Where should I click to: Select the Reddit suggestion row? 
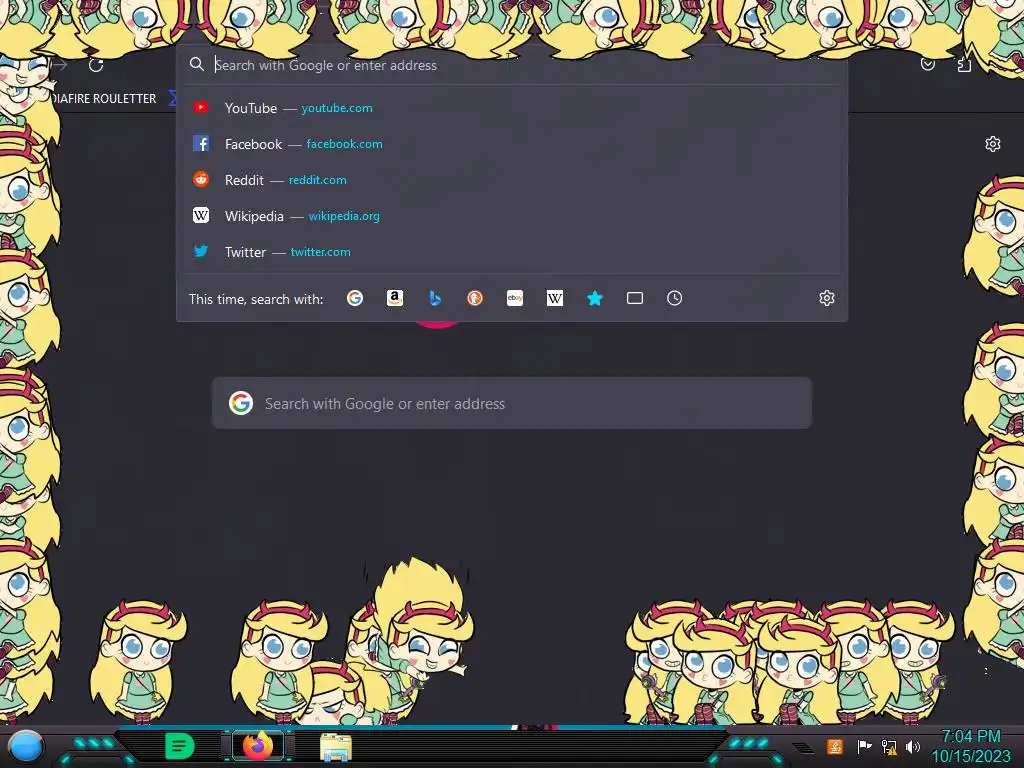[512, 180]
